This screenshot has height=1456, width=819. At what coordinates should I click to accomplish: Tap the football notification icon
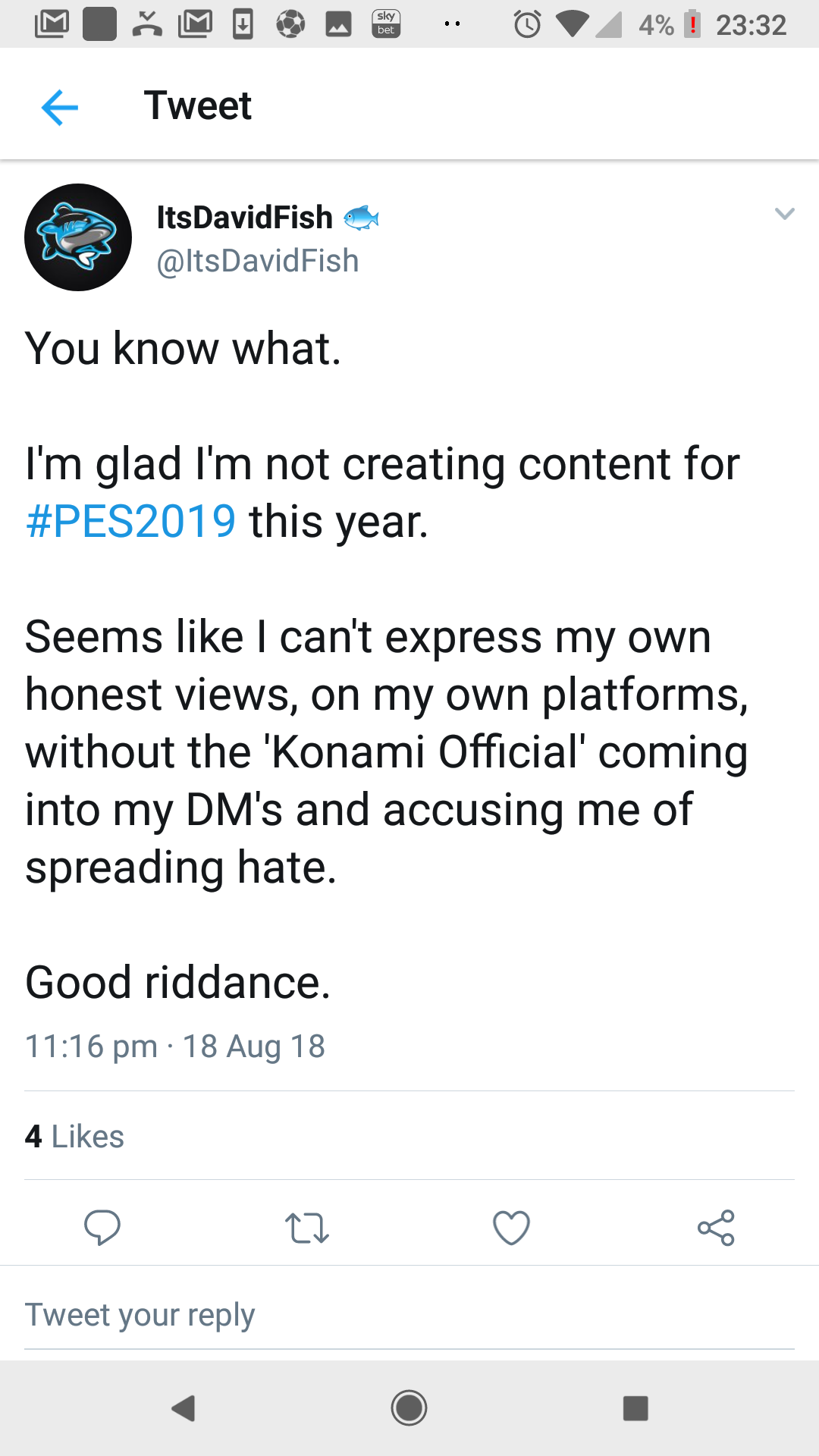290,24
